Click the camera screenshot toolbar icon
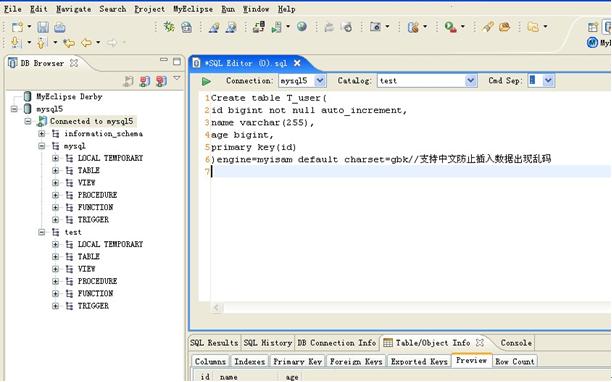Image resolution: width=612 pixels, height=382 pixels. tap(375, 27)
